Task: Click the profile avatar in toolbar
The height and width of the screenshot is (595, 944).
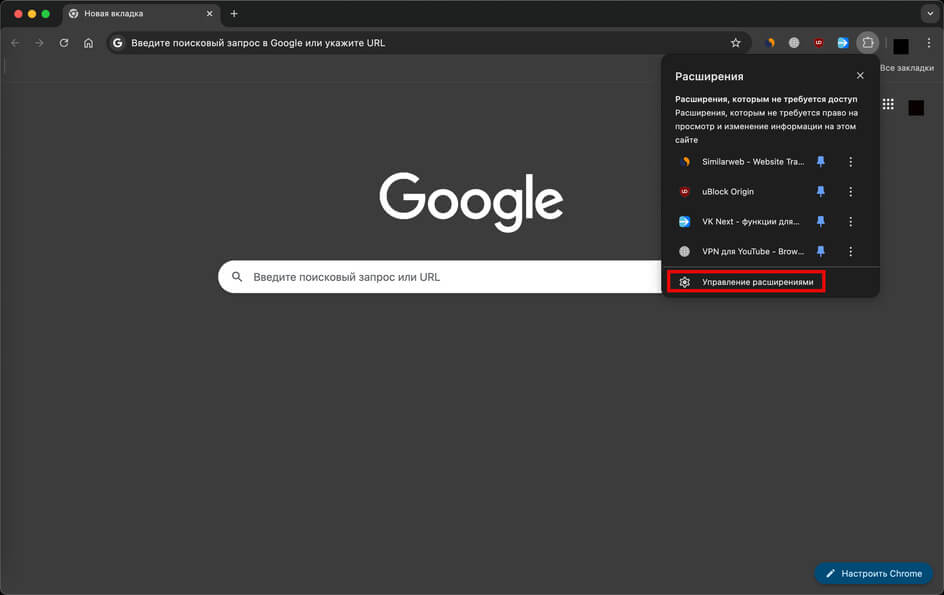Action: 901,46
